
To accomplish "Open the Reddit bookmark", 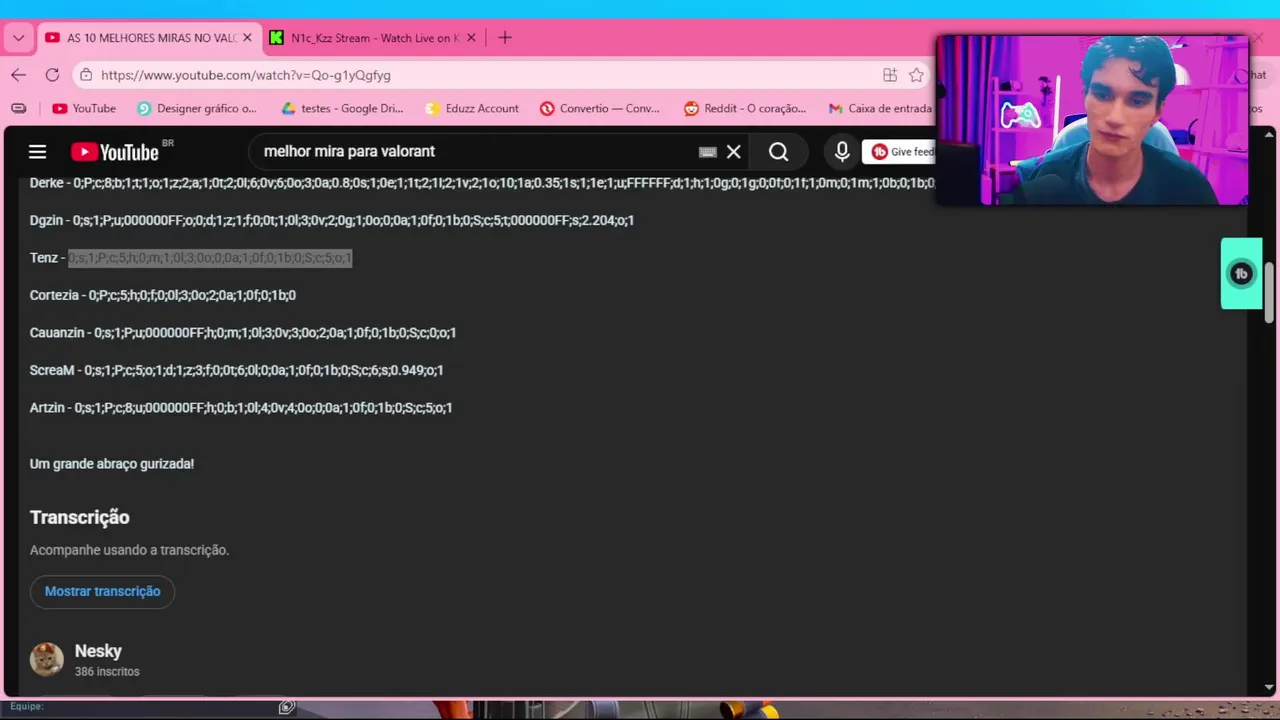I will [745, 108].
